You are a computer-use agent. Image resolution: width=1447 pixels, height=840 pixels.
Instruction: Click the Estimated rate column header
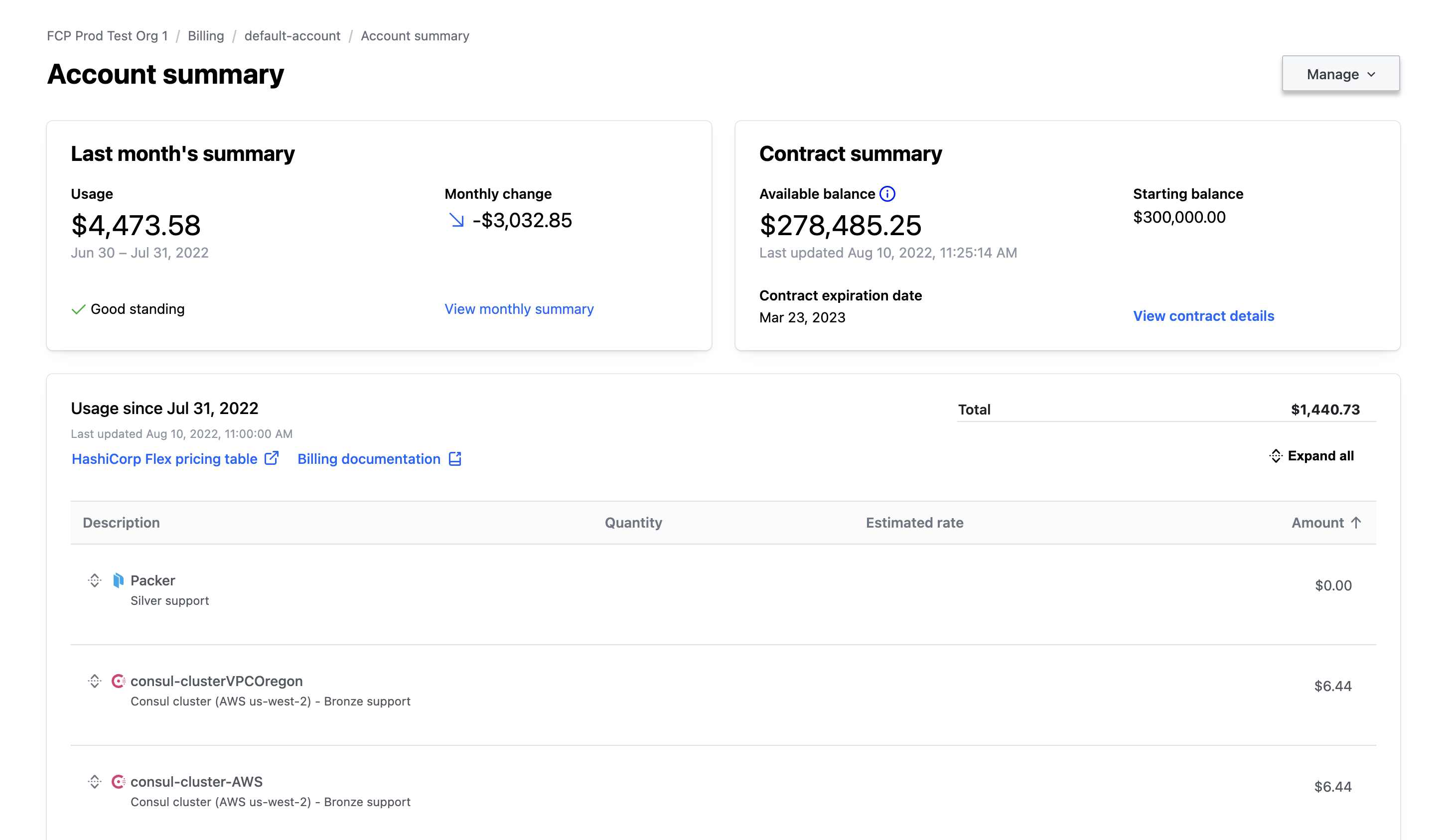coord(915,523)
